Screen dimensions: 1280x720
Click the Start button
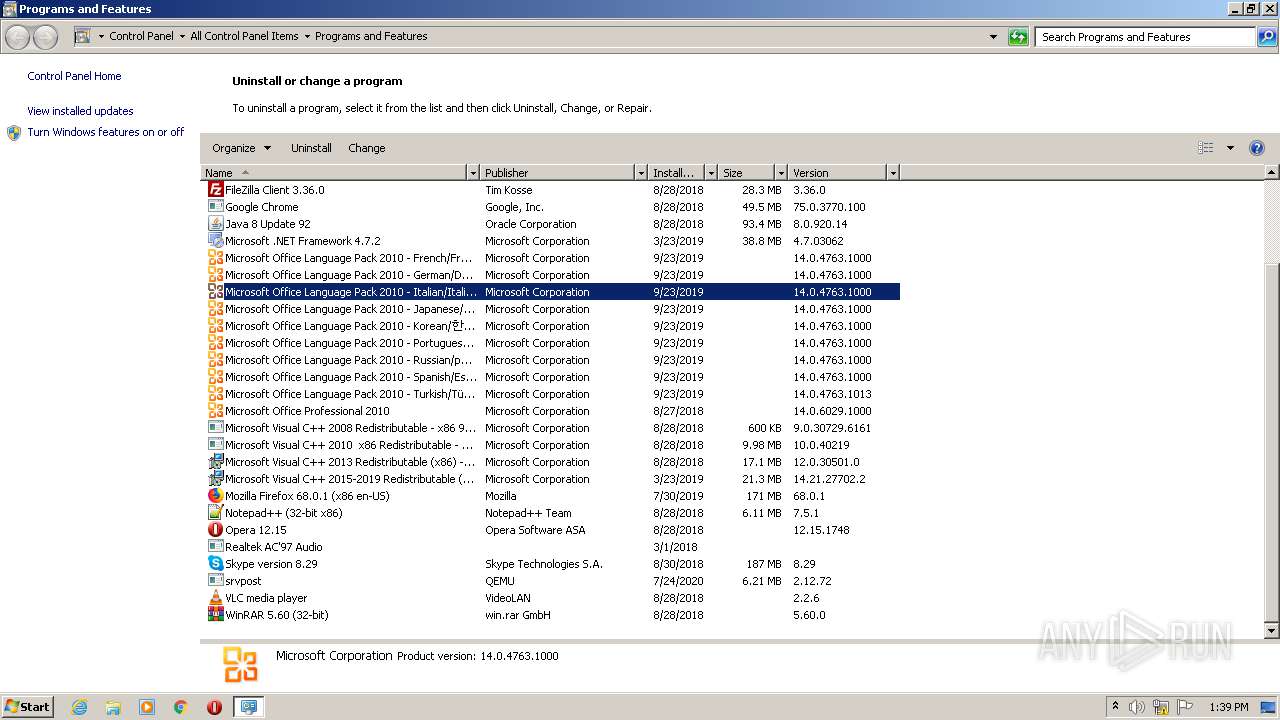point(27,707)
